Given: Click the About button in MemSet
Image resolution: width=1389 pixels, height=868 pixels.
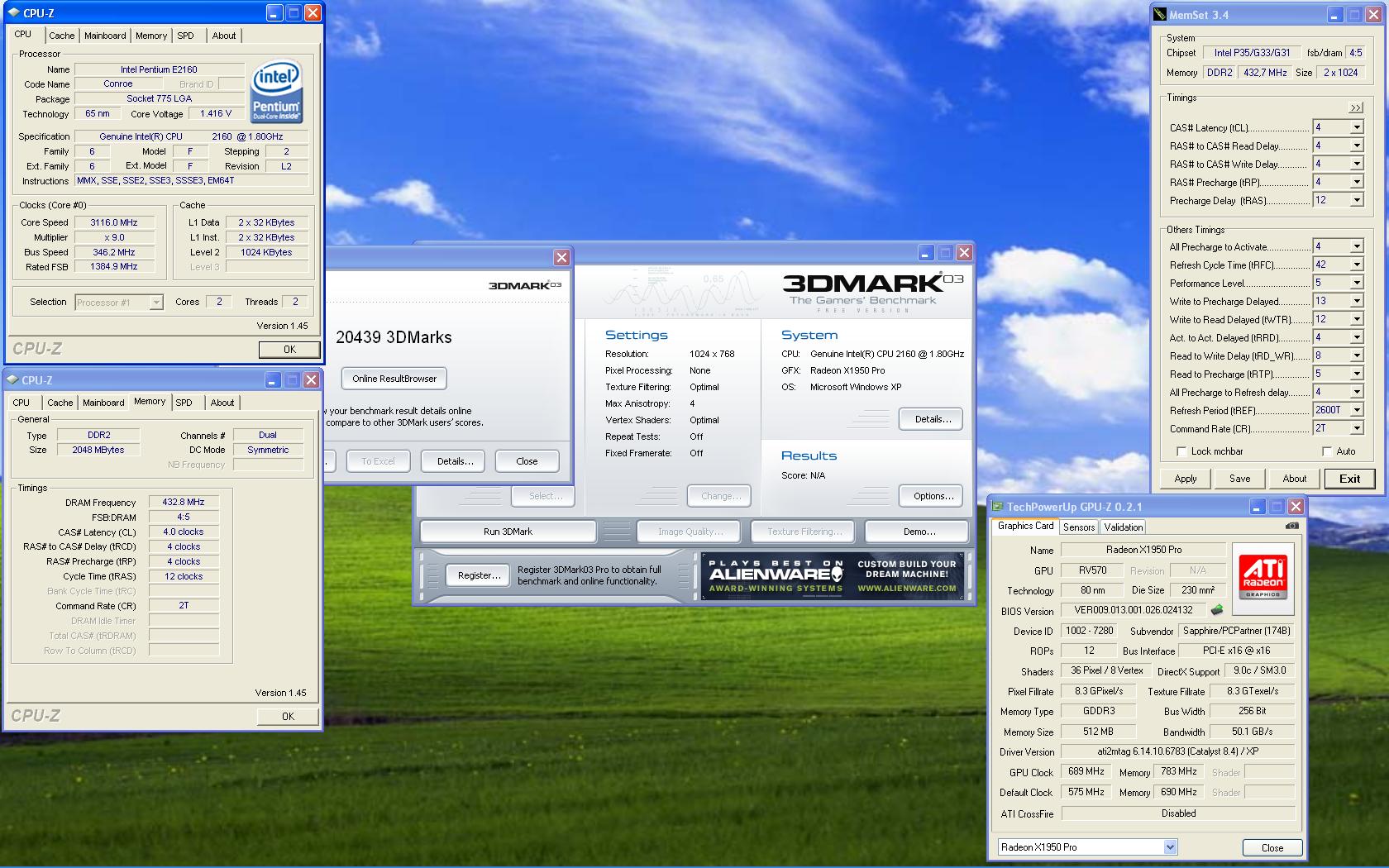Looking at the screenshot, I should [1294, 479].
